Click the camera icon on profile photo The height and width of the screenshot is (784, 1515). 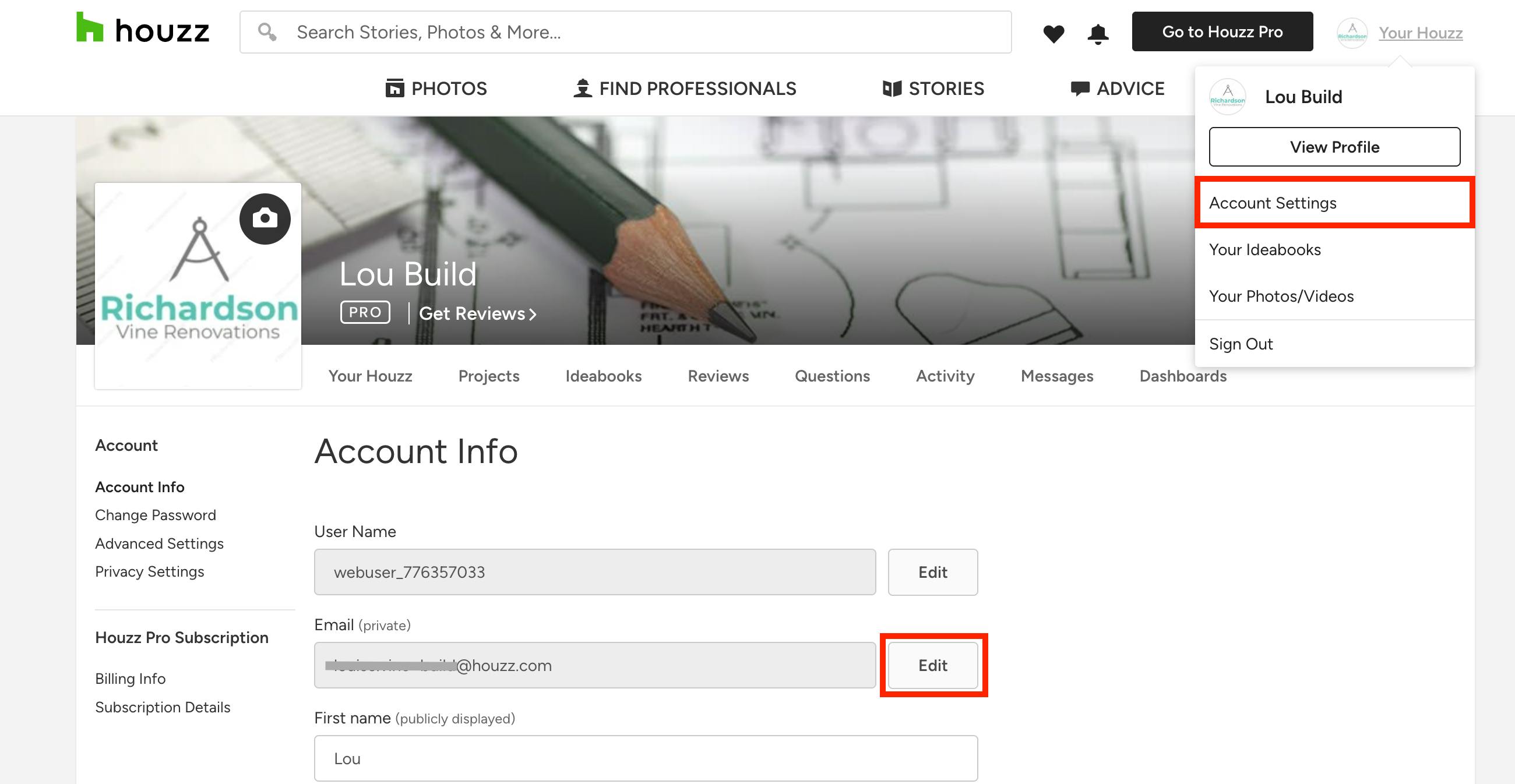[265, 218]
